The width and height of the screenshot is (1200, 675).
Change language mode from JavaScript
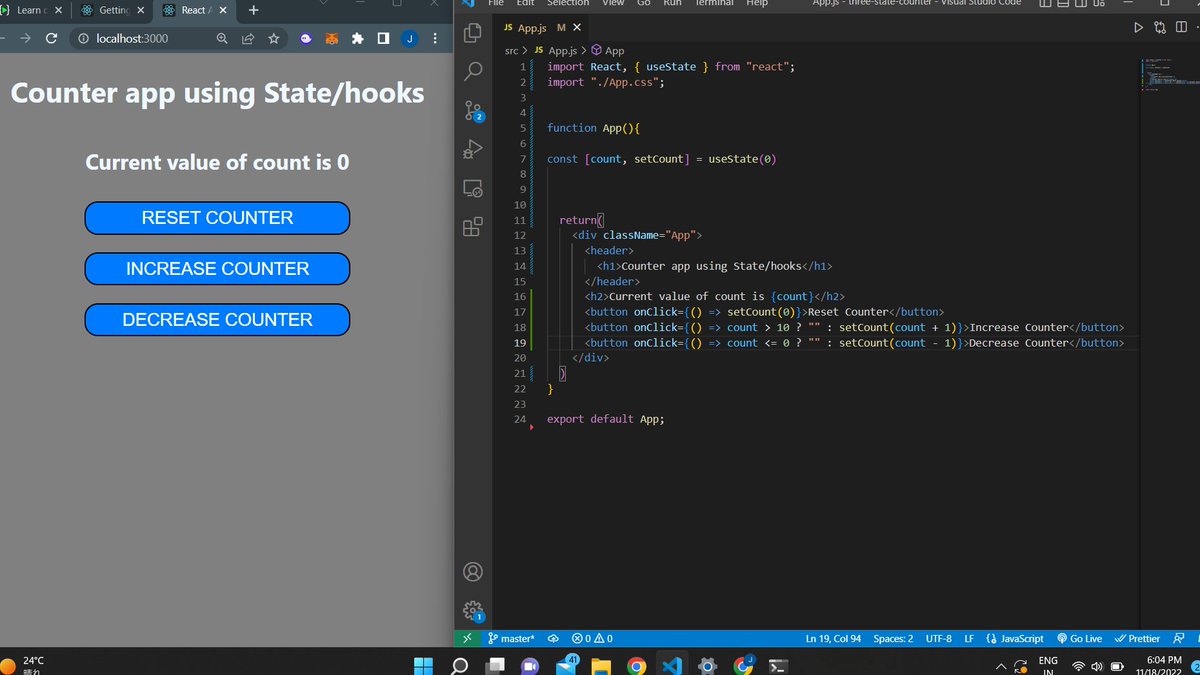click(1014, 638)
